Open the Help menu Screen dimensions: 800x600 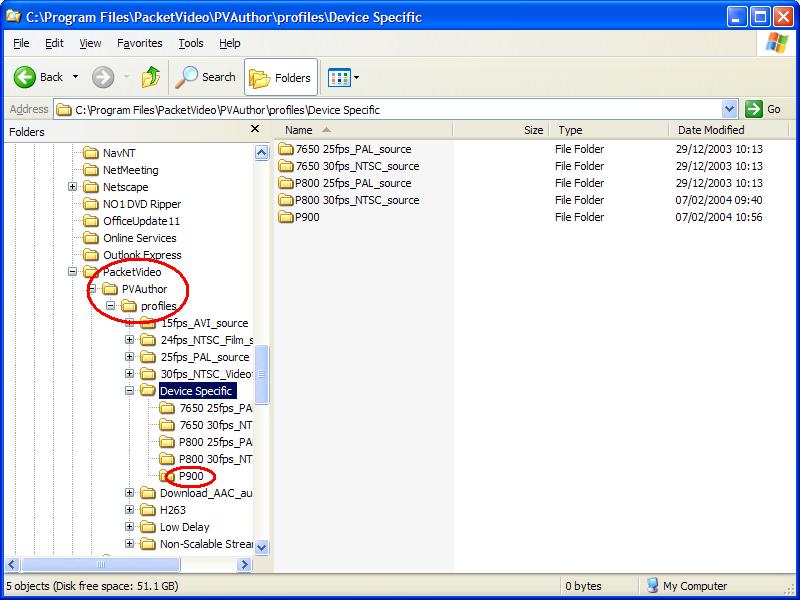(x=230, y=43)
